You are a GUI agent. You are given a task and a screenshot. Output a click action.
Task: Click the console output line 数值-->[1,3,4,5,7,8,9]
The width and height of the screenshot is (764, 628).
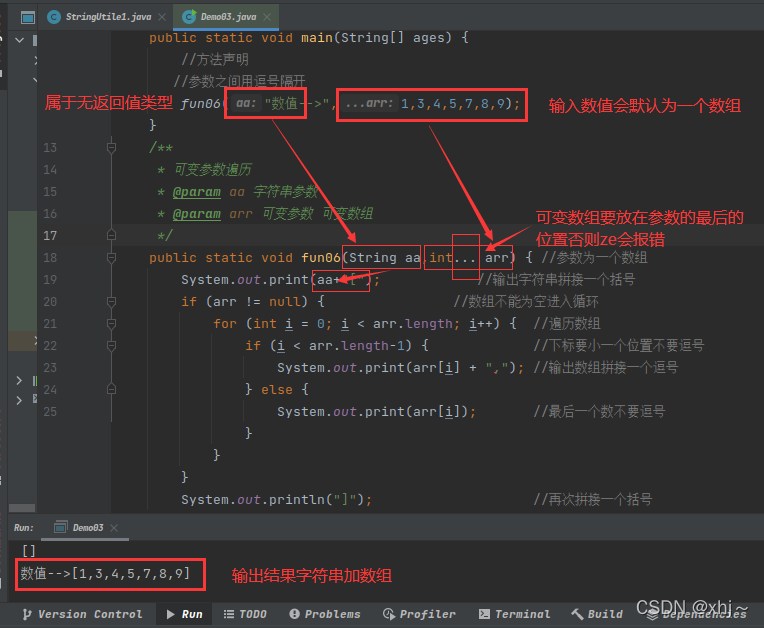pyautogui.click(x=105, y=573)
